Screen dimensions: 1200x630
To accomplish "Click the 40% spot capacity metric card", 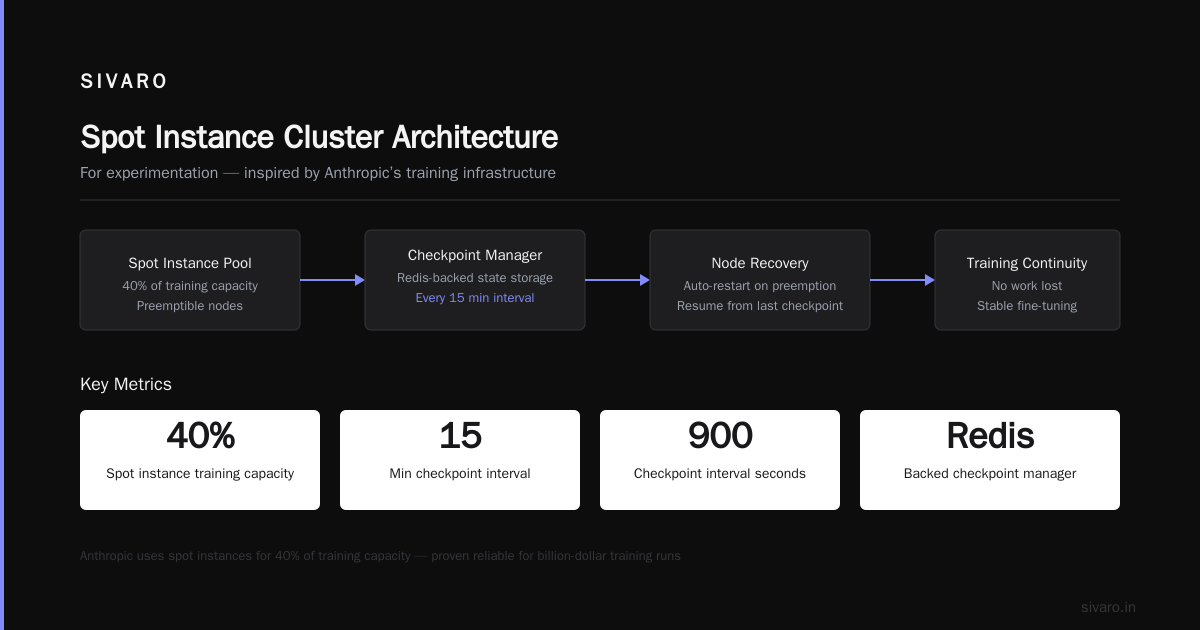I will click(200, 460).
